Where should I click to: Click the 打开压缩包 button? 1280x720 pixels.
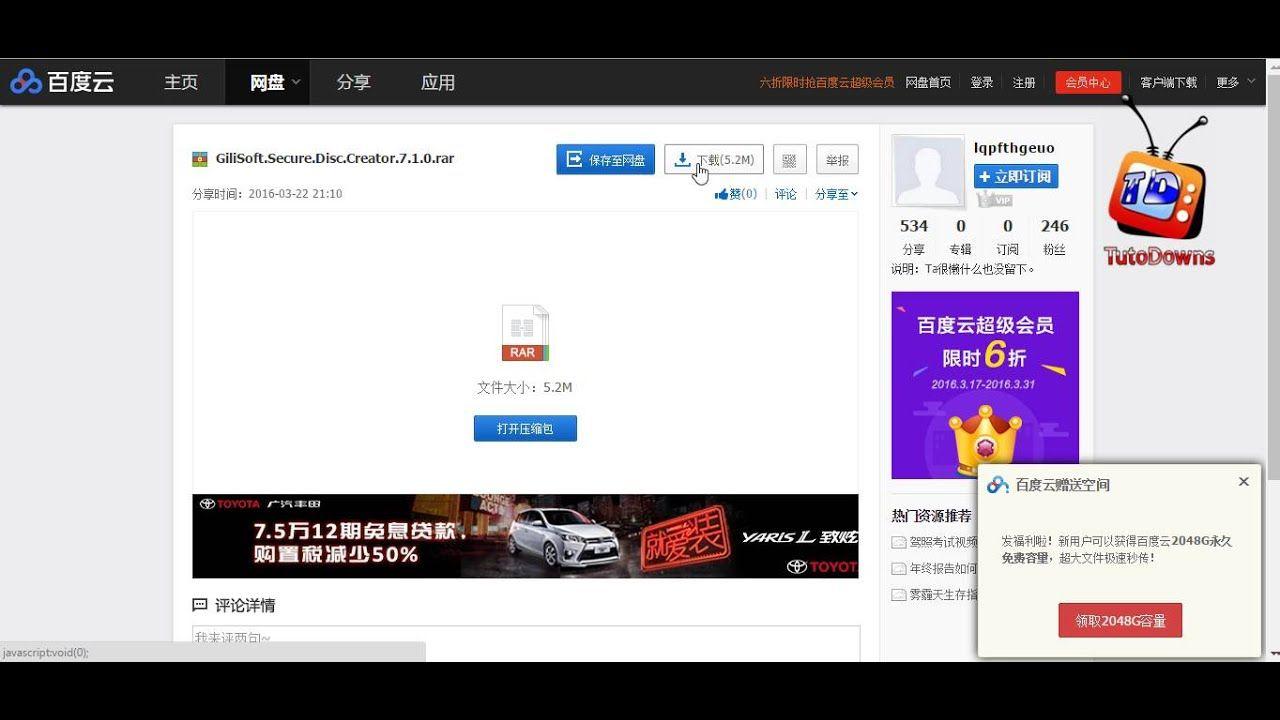[x=525, y=428]
